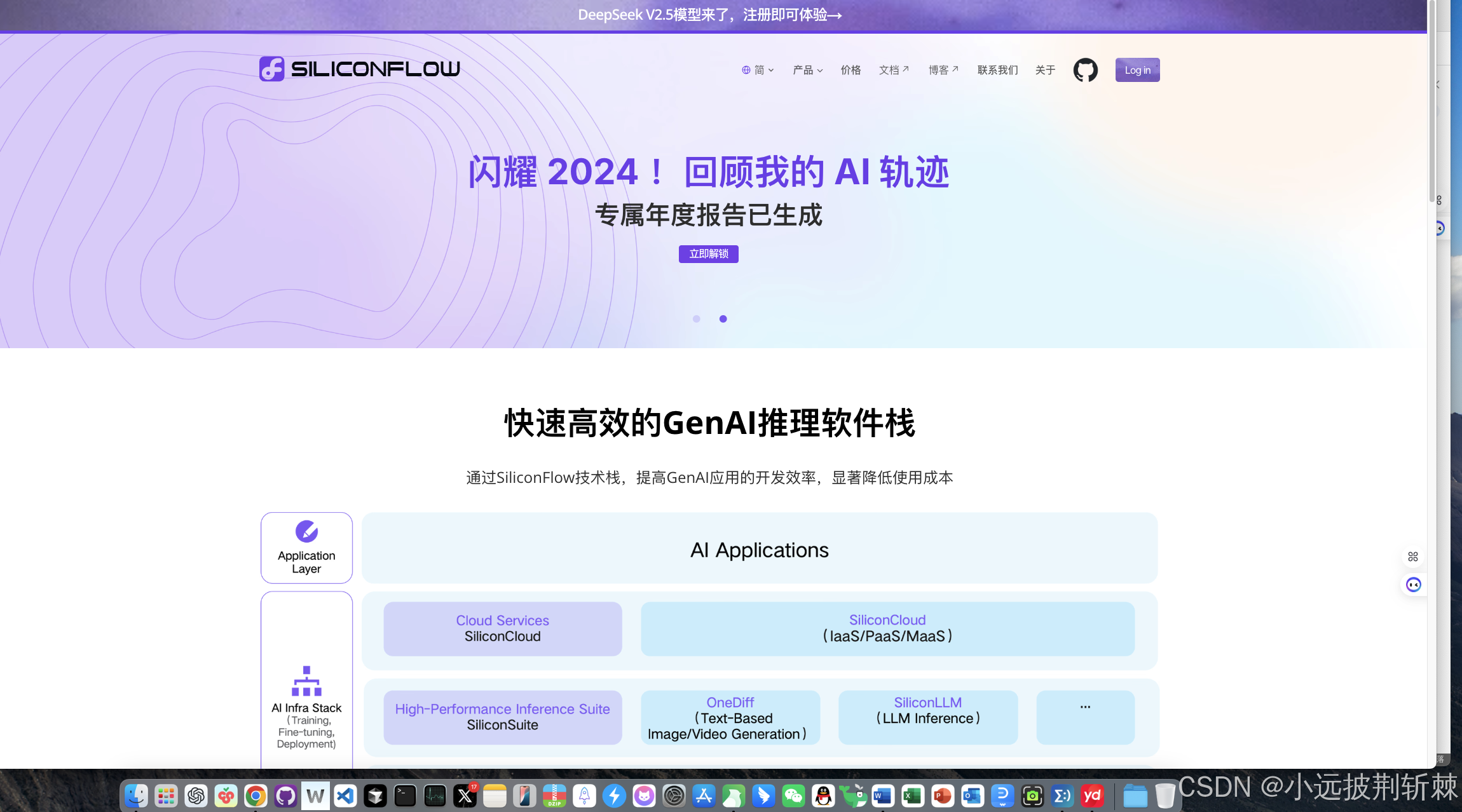Click the OneDiff Text-Based generation card
Viewport: 1462px width, 812px height.
tap(730, 717)
